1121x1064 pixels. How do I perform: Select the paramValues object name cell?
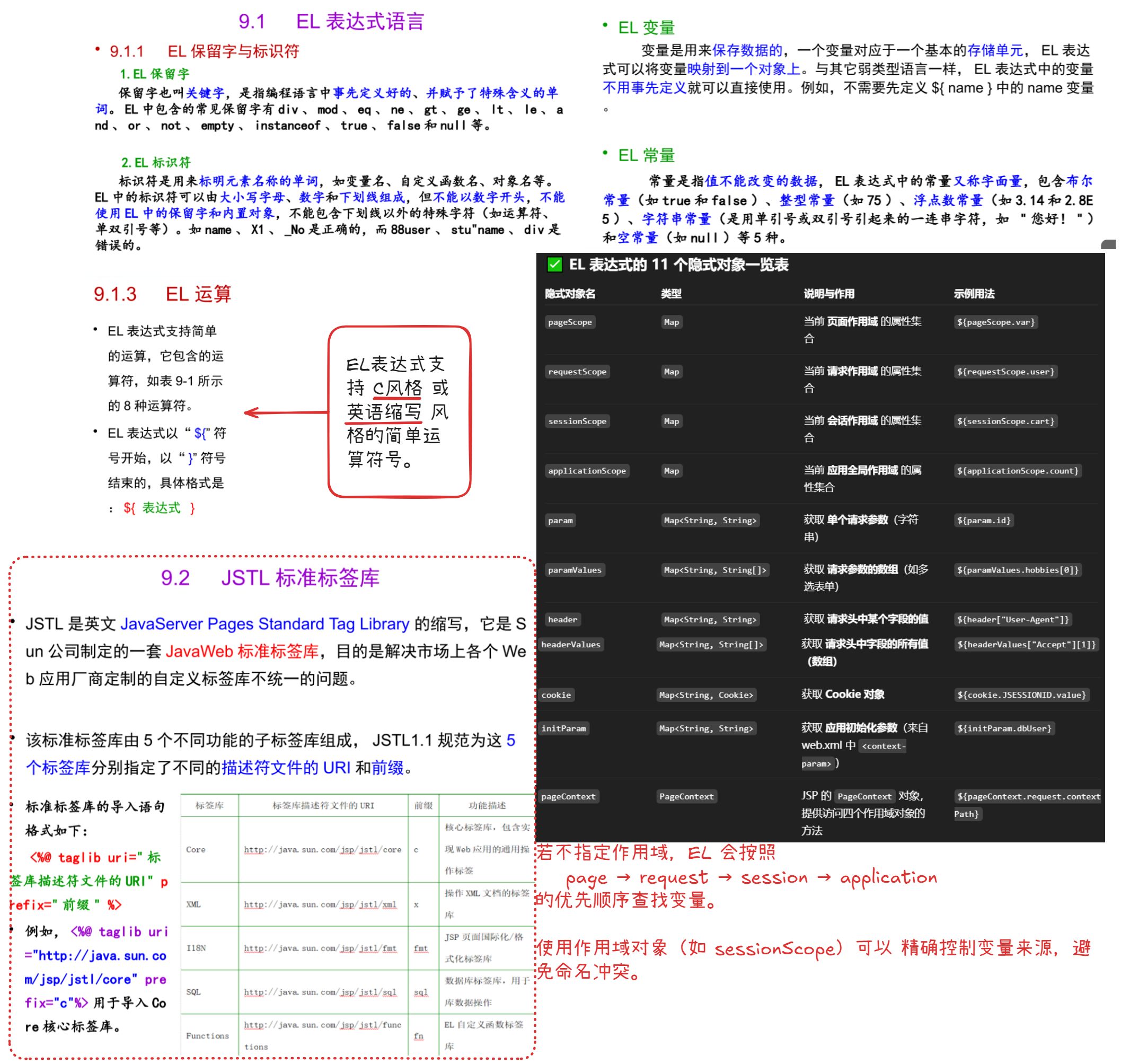click(x=576, y=571)
